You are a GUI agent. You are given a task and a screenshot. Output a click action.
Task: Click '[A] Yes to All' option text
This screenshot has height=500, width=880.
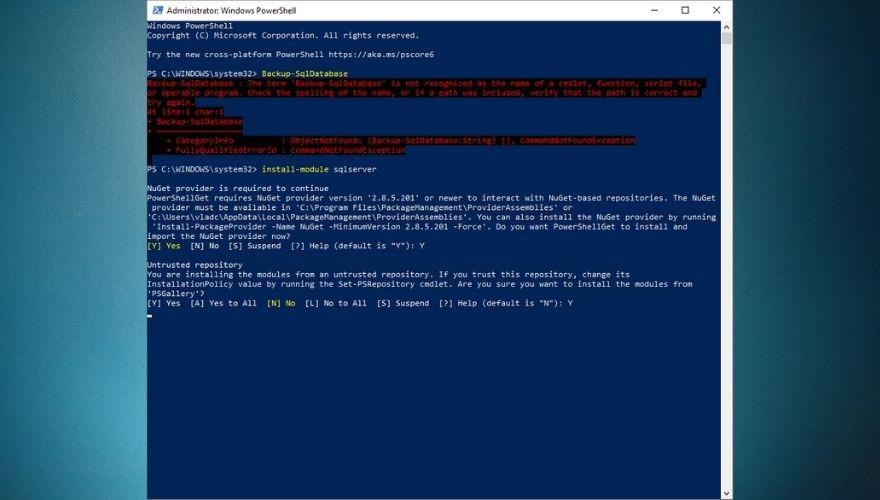tap(223, 303)
